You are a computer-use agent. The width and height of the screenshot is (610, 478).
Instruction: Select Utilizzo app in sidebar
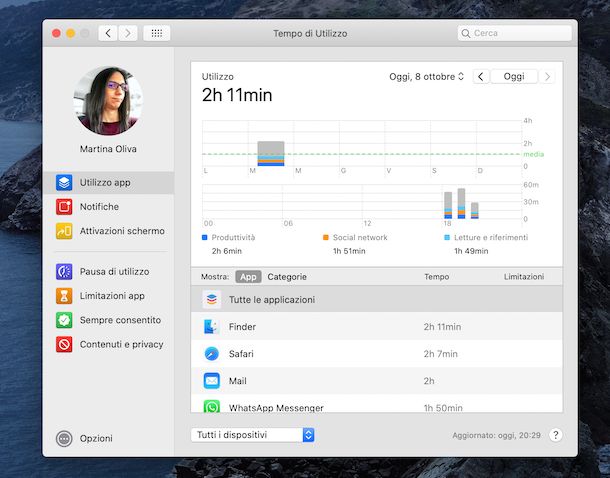(109, 182)
